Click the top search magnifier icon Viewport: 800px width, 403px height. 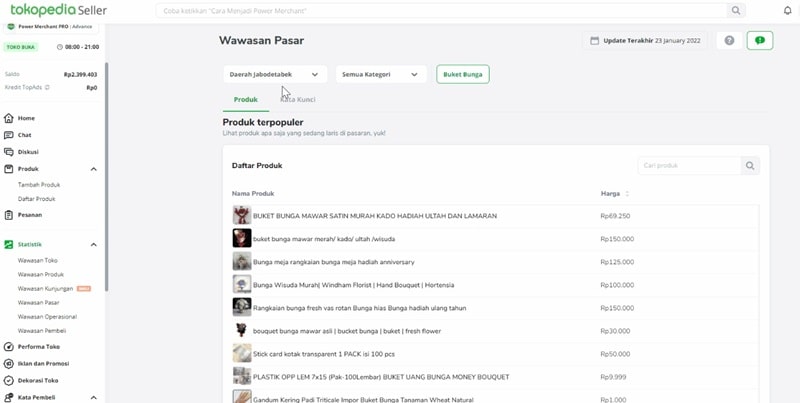pyautogui.click(x=736, y=10)
